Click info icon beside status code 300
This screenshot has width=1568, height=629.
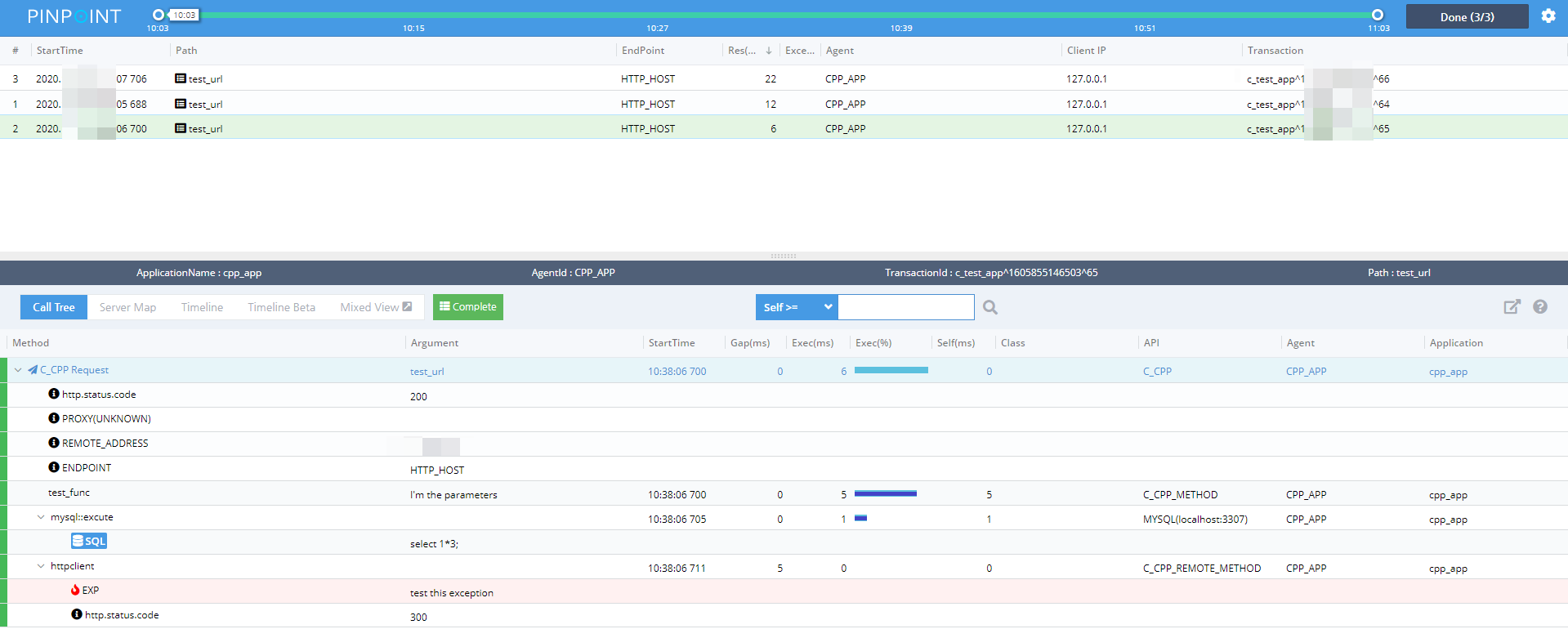pos(77,614)
